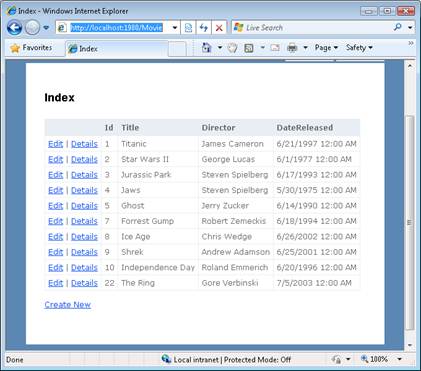Click Edit link for Titanic row
This screenshot has height=371, width=421.
(55, 144)
